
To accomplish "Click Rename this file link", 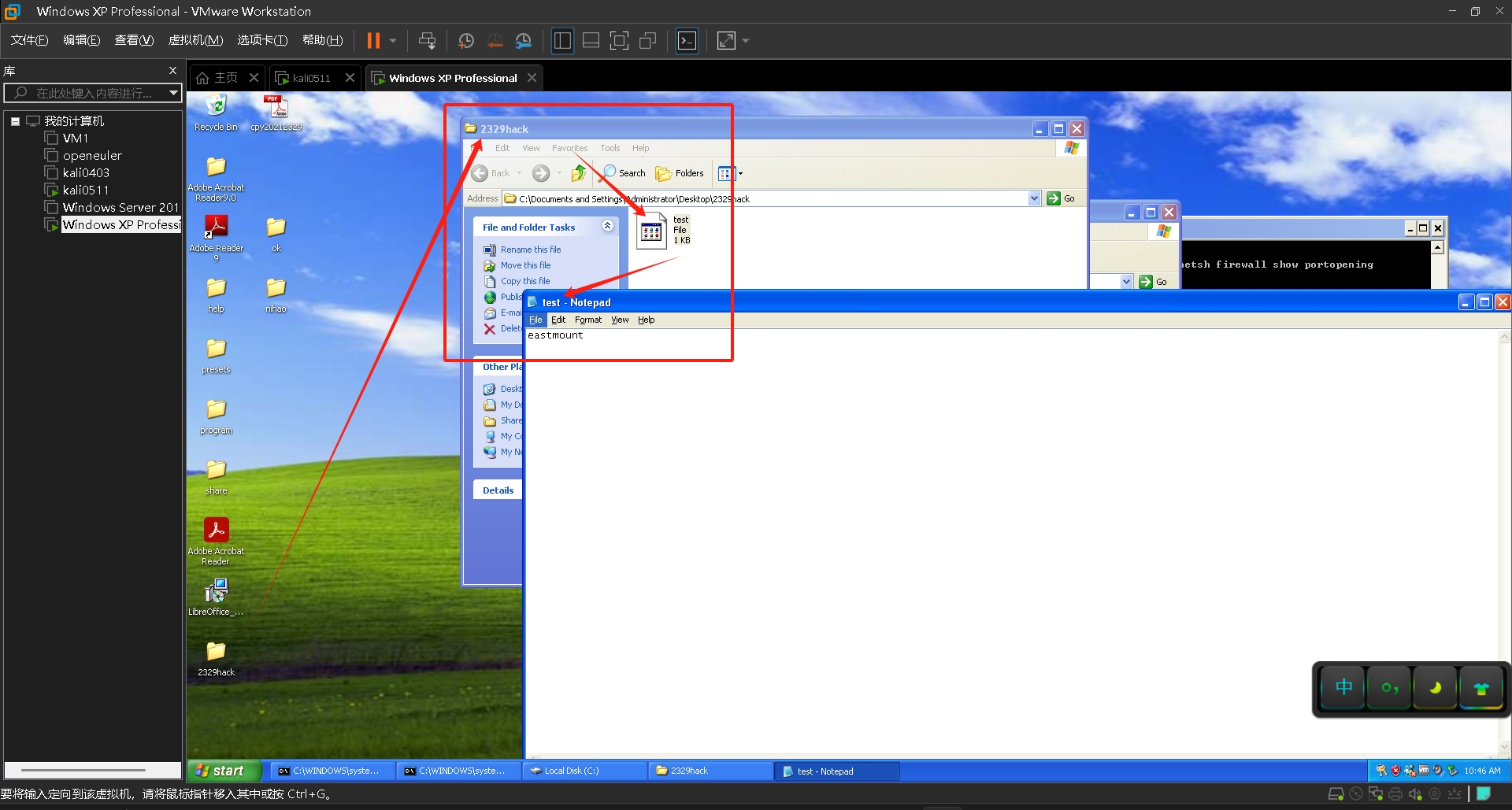I will click(x=531, y=250).
